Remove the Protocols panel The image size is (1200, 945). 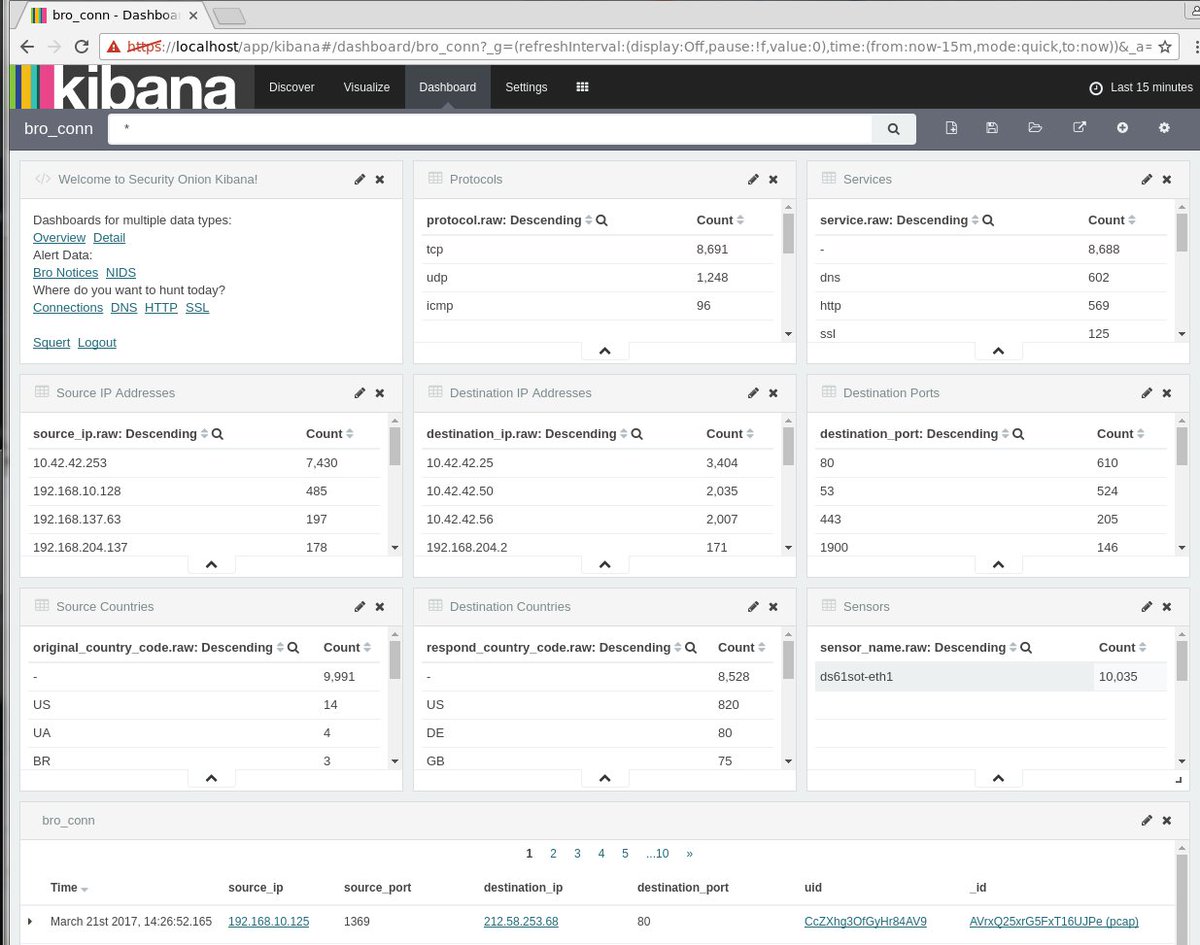tap(773, 179)
